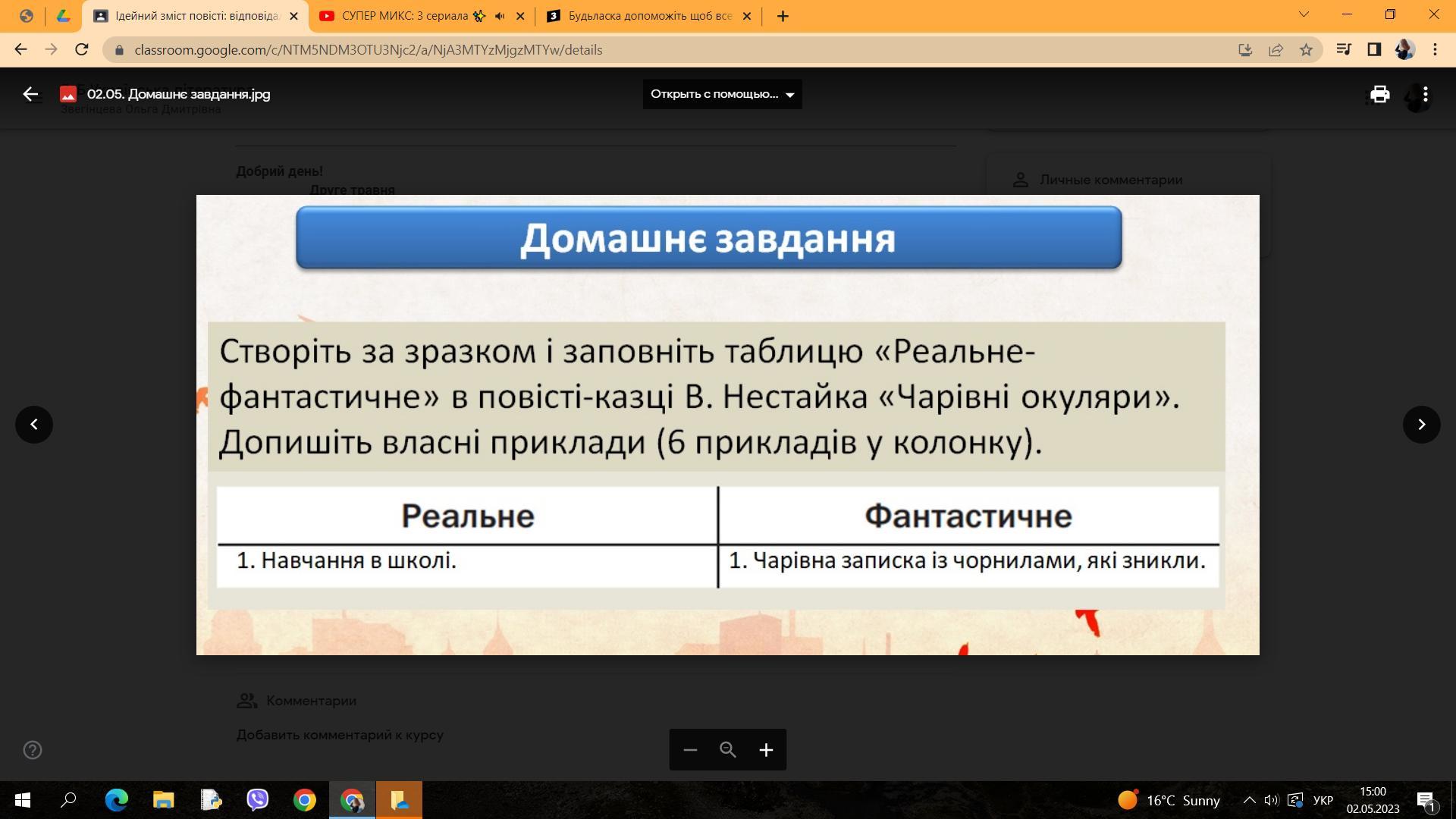Viewport: 1456px width, 819px height.
Task: Switch to the Google Drive pinned tab
Action: coord(64,16)
